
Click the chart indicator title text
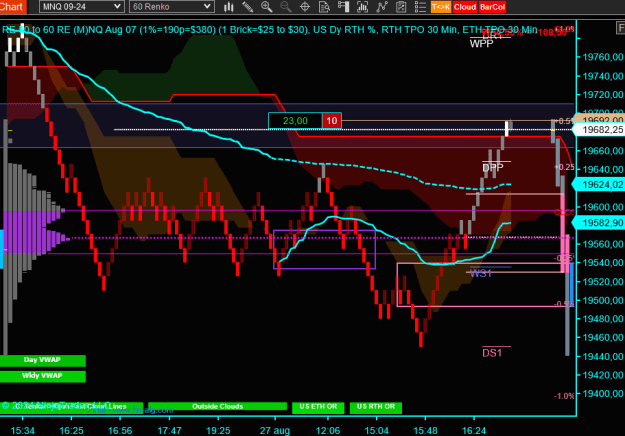click(x=269, y=30)
